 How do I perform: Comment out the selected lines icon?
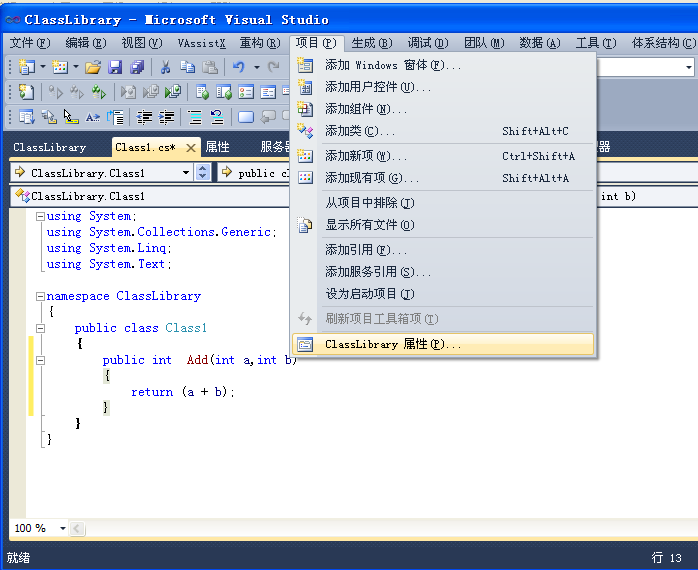click(x=195, y=117)
